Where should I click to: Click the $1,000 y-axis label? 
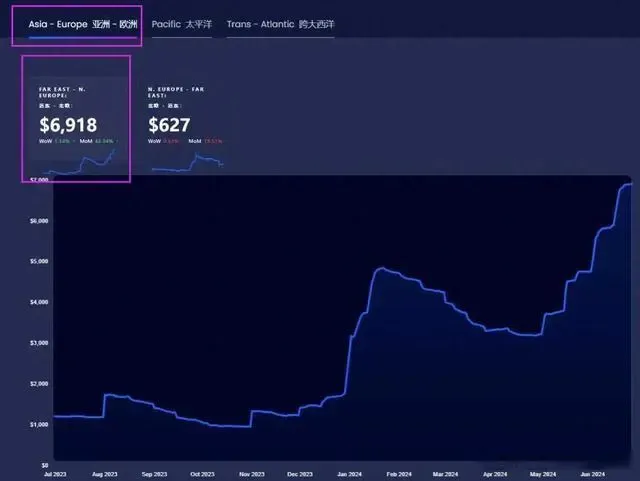(39, 425)
